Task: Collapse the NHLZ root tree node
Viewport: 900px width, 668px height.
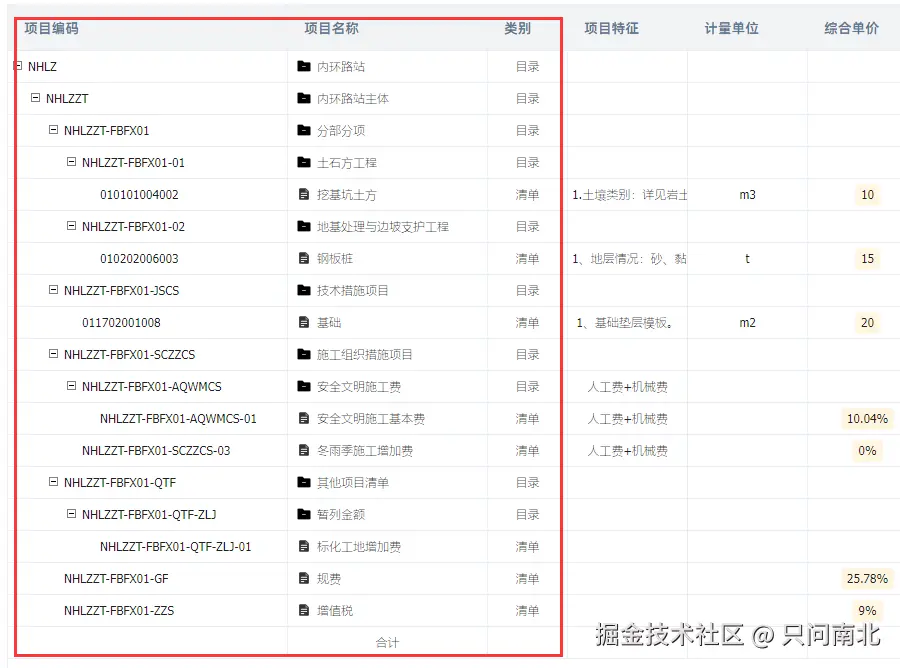Action: (16, 66)
